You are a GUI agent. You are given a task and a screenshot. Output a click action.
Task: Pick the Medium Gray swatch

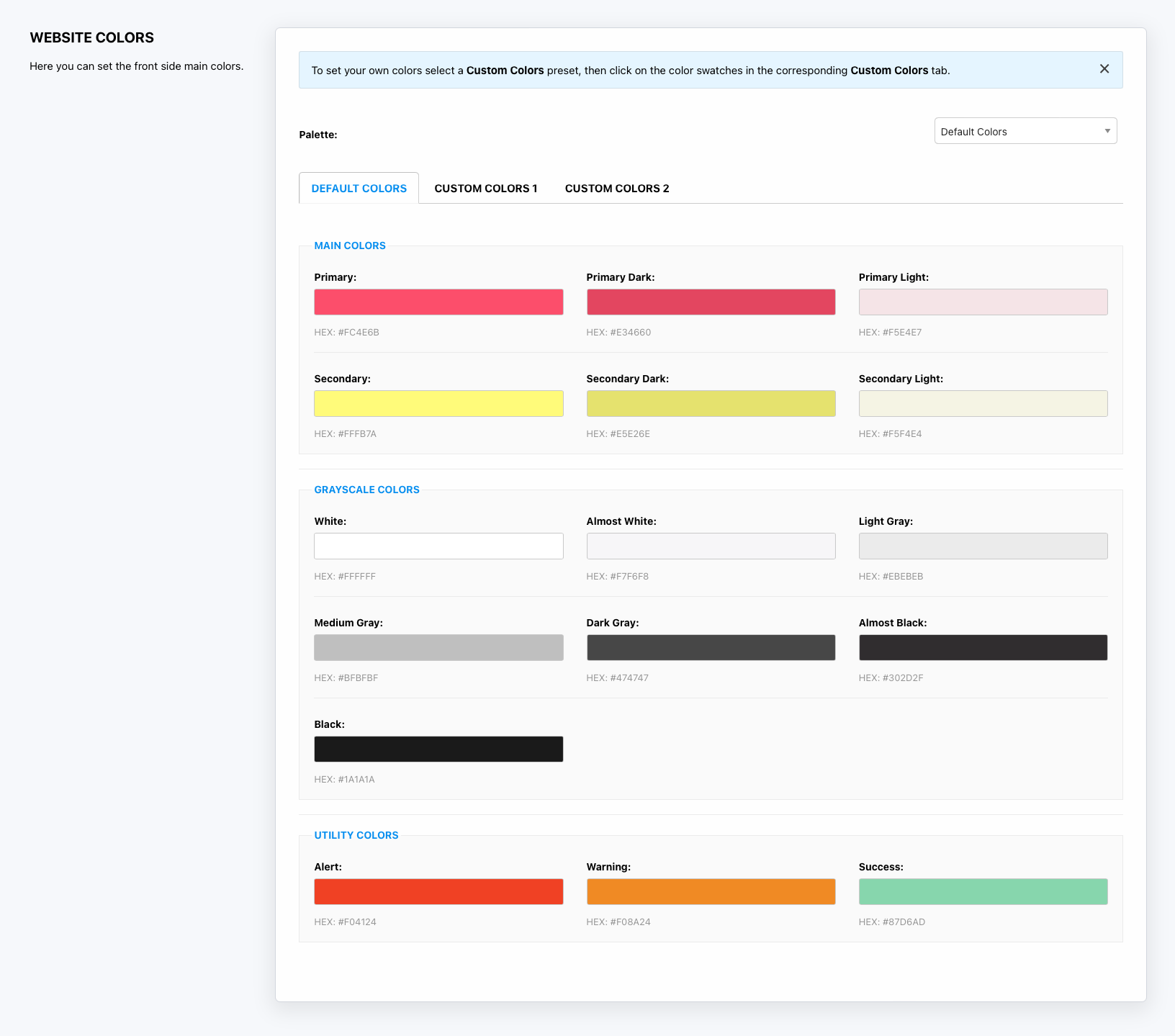click(x=438, y=648)
